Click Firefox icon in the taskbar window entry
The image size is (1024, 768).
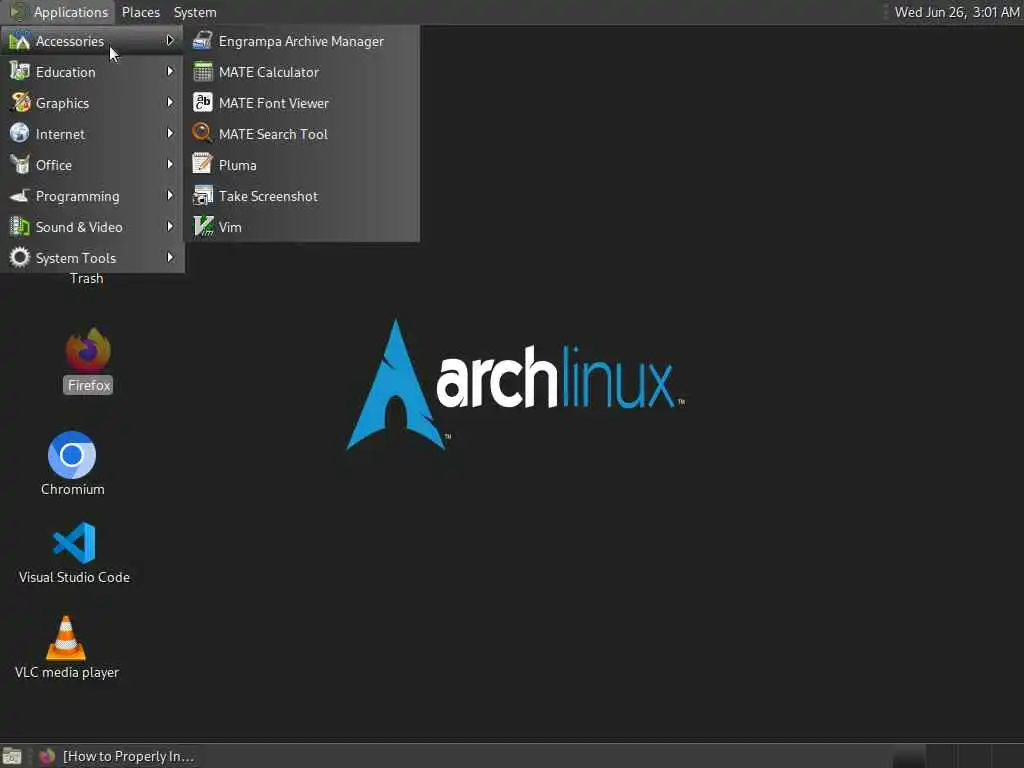click(x=47, y=756)
